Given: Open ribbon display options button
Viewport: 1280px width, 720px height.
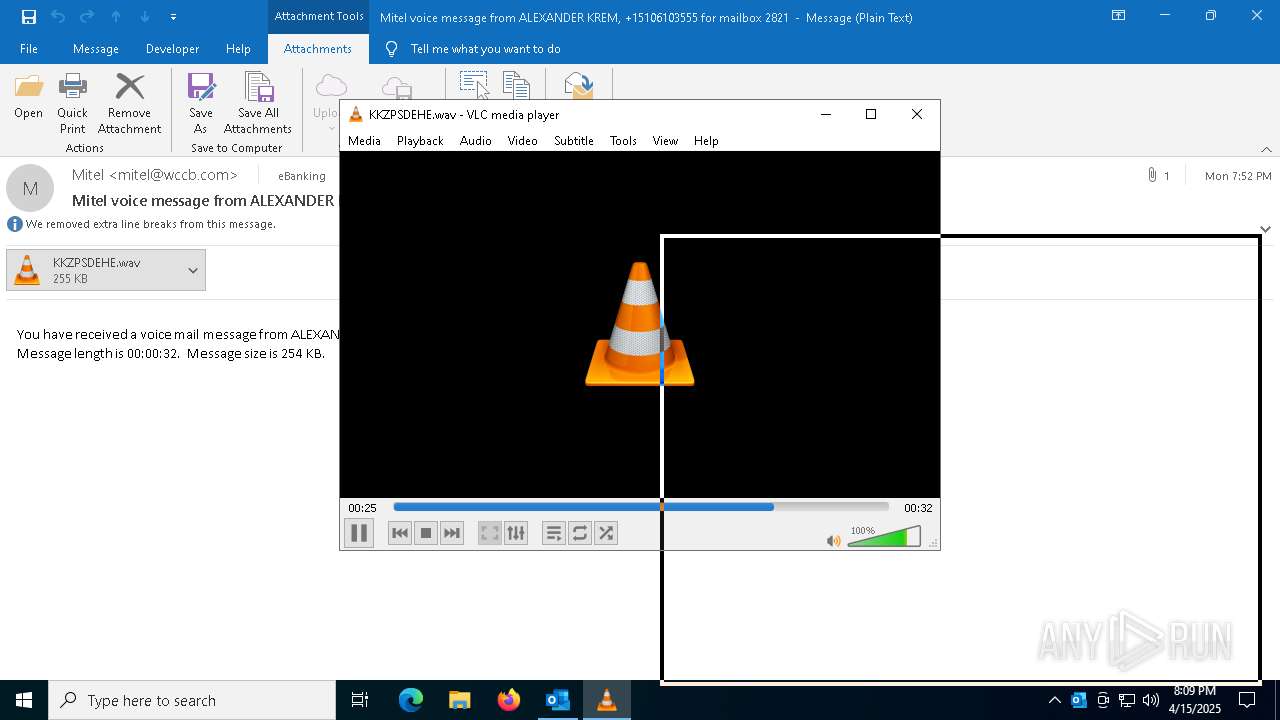Looking at the screenshot, I should pyautogui.click(x=1119, y=16).
